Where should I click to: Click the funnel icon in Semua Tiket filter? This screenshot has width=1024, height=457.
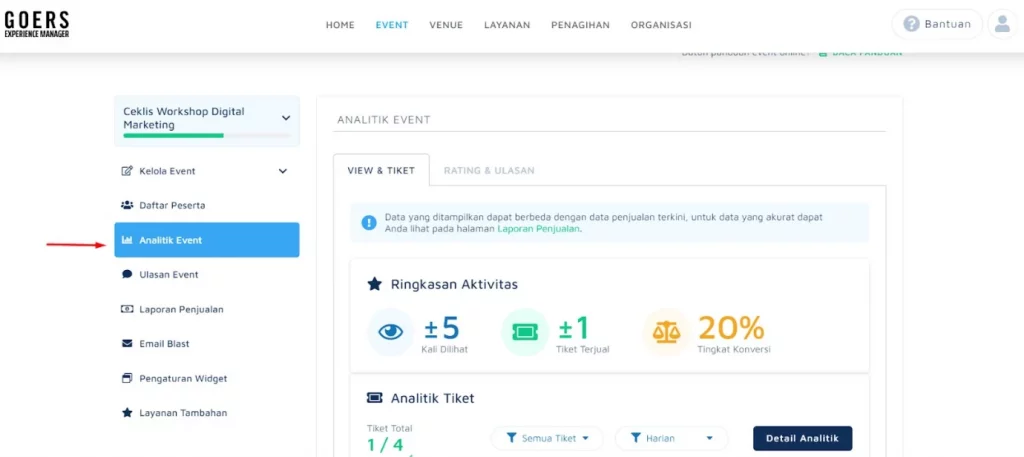click(512, 438)
